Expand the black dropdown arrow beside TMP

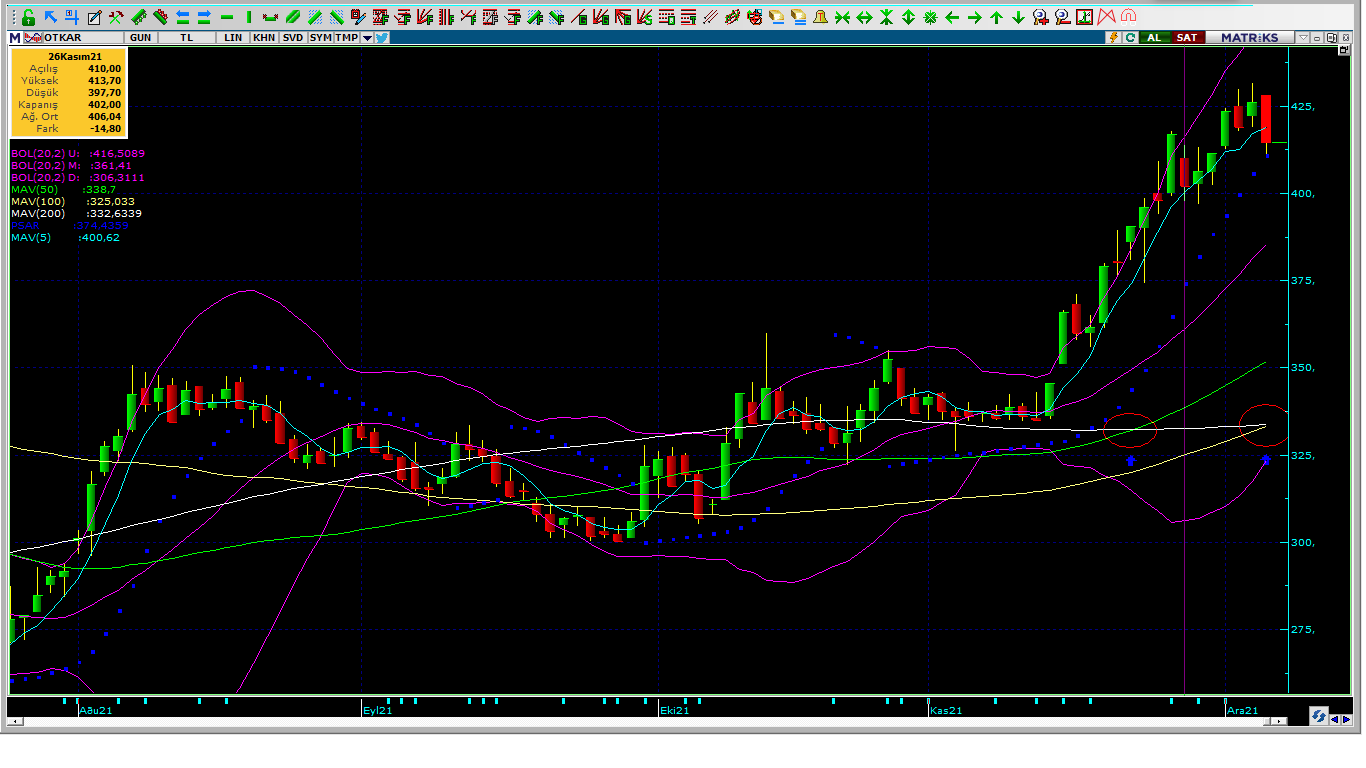pos(367,37)
